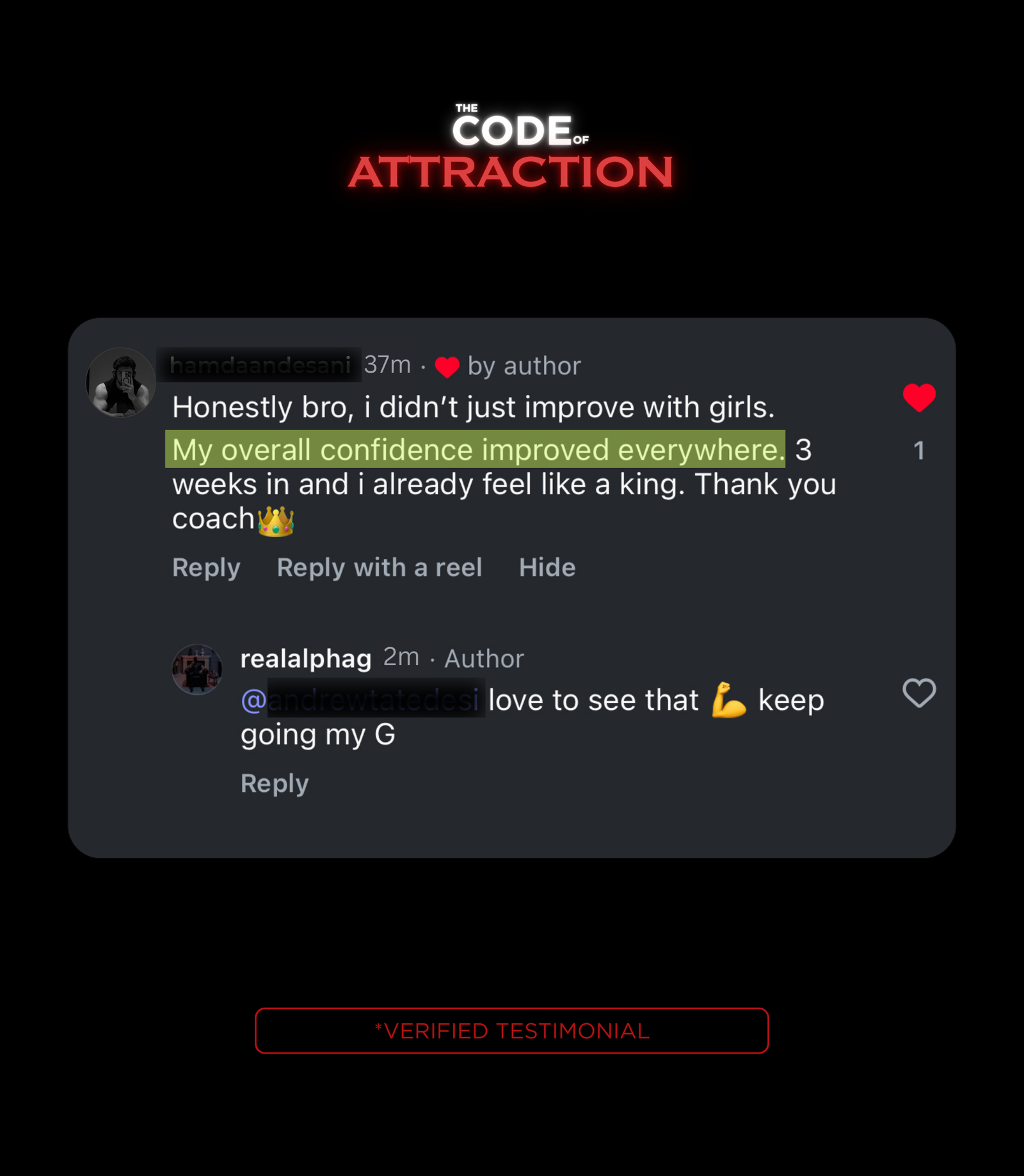Click the Author label next to realalphag
The image size is (1024, 1176).
coord(484,659)
